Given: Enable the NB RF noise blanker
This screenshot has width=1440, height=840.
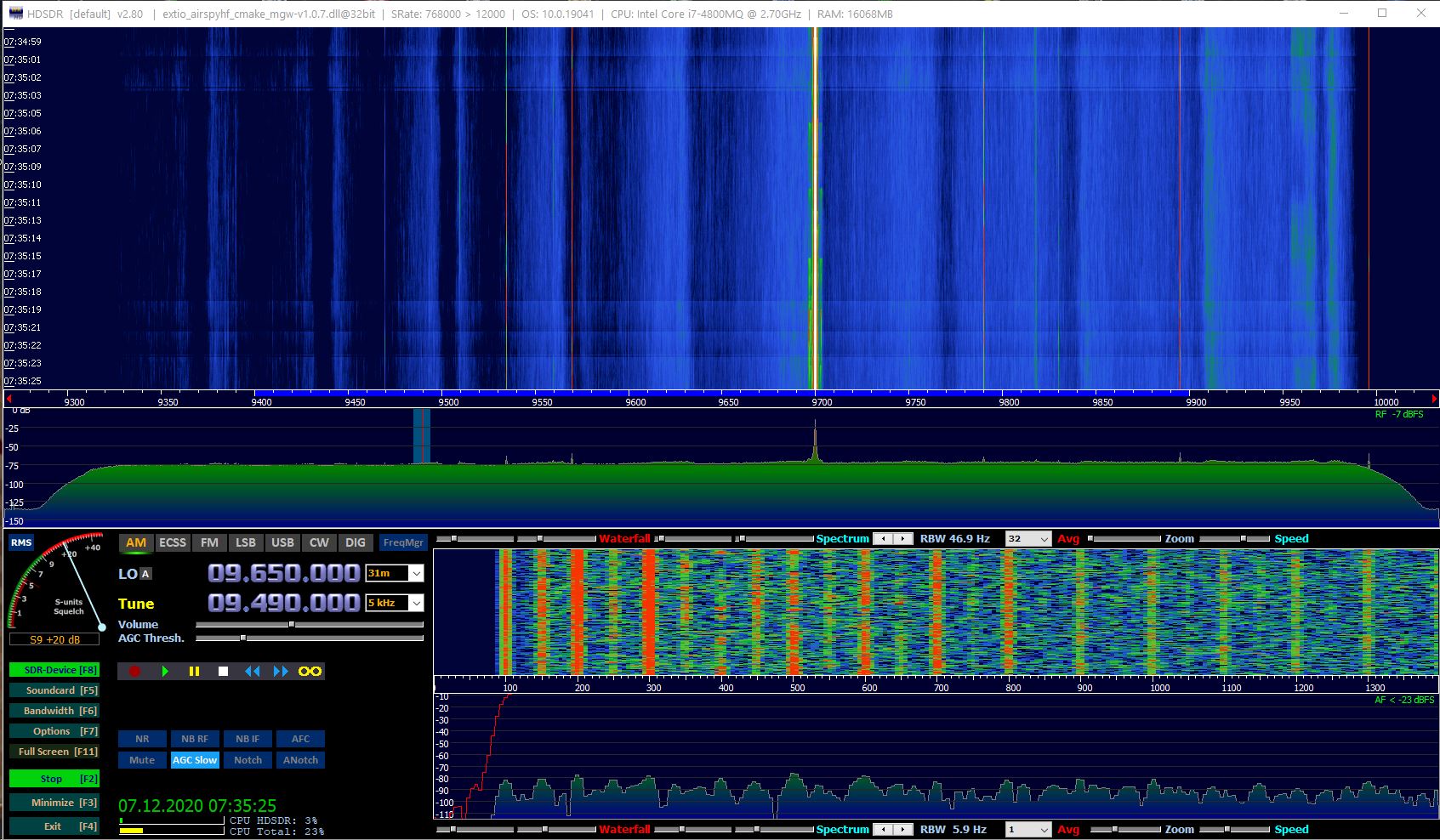Looking at the screenshot, I should coord(195,739).
